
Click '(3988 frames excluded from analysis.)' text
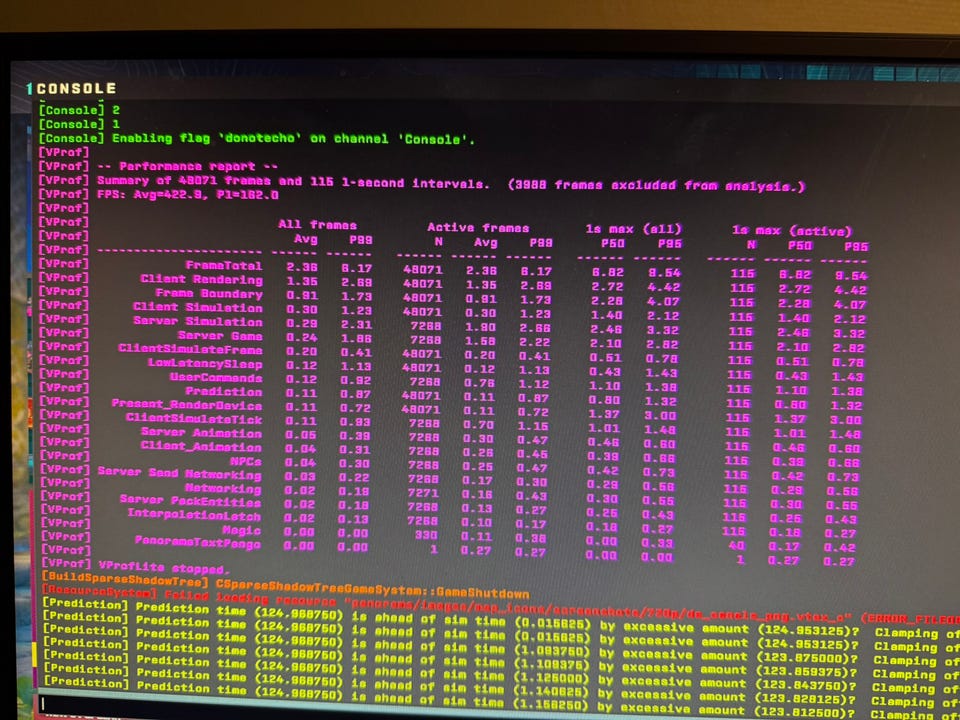[656, 185]
